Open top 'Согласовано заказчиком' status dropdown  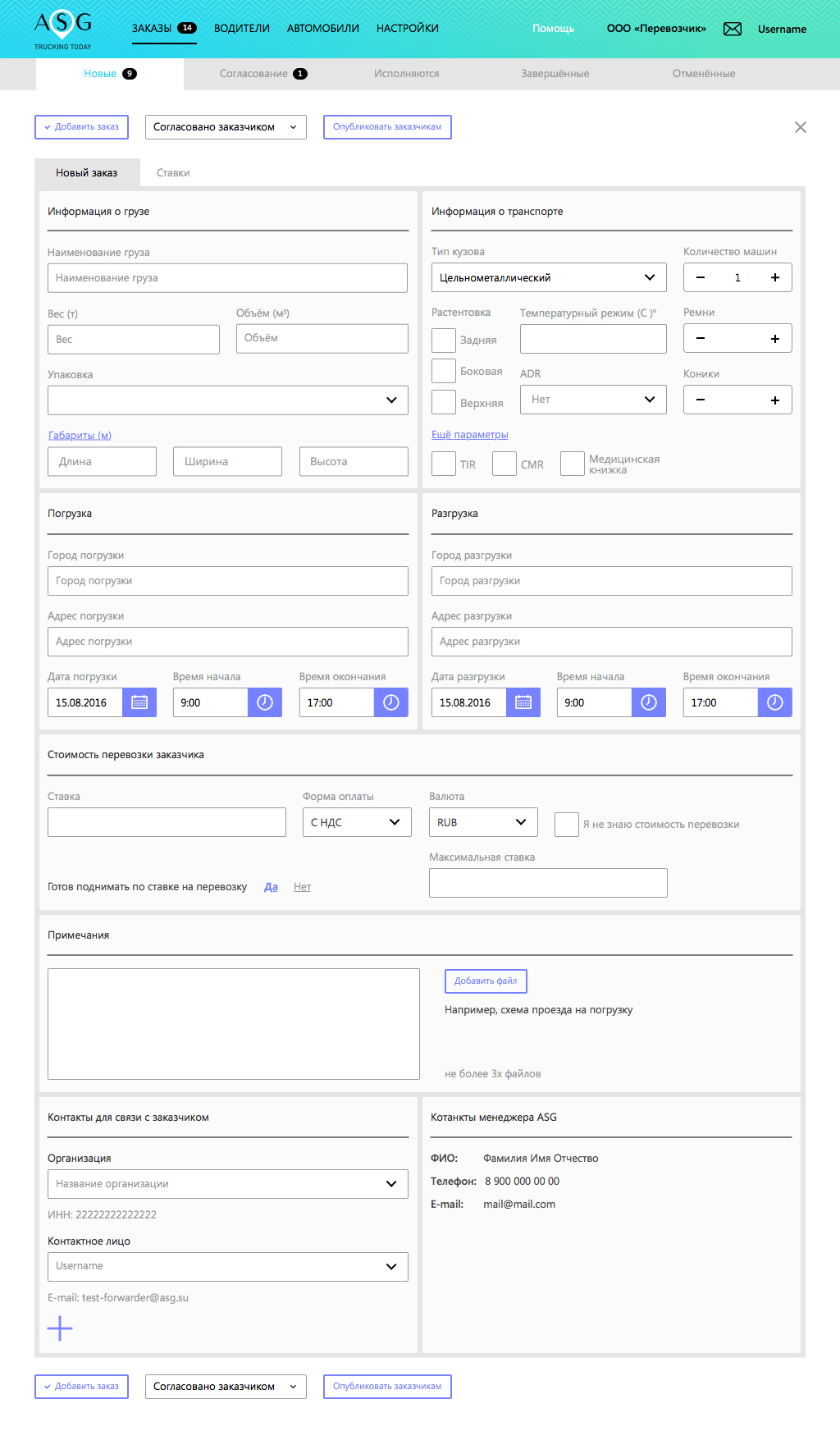pos(226,127)
